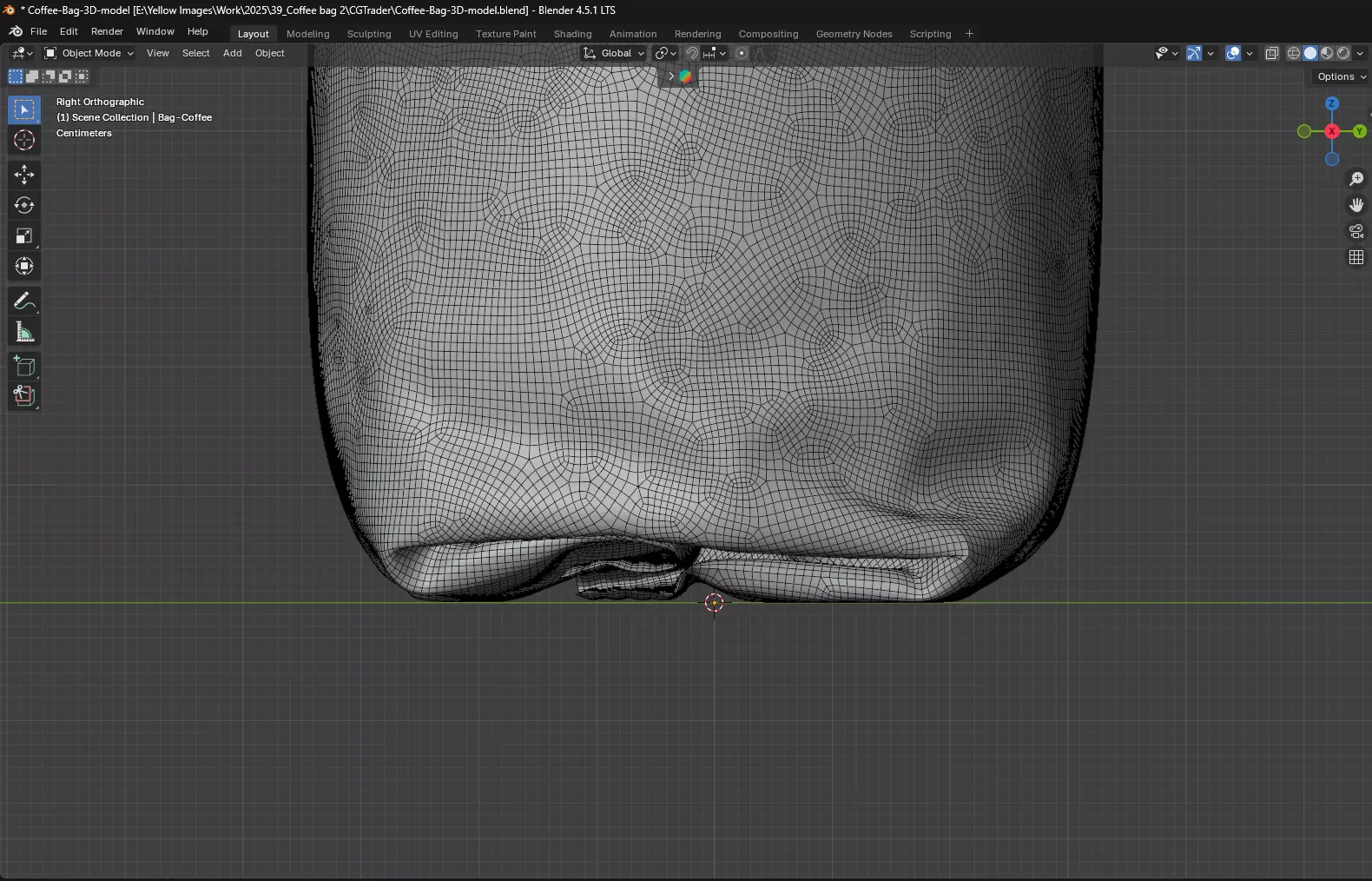Select the Add Cube tool
The width and height of the screenshot is (1372, 881).
pyautogui.click(x=24, y=366)
